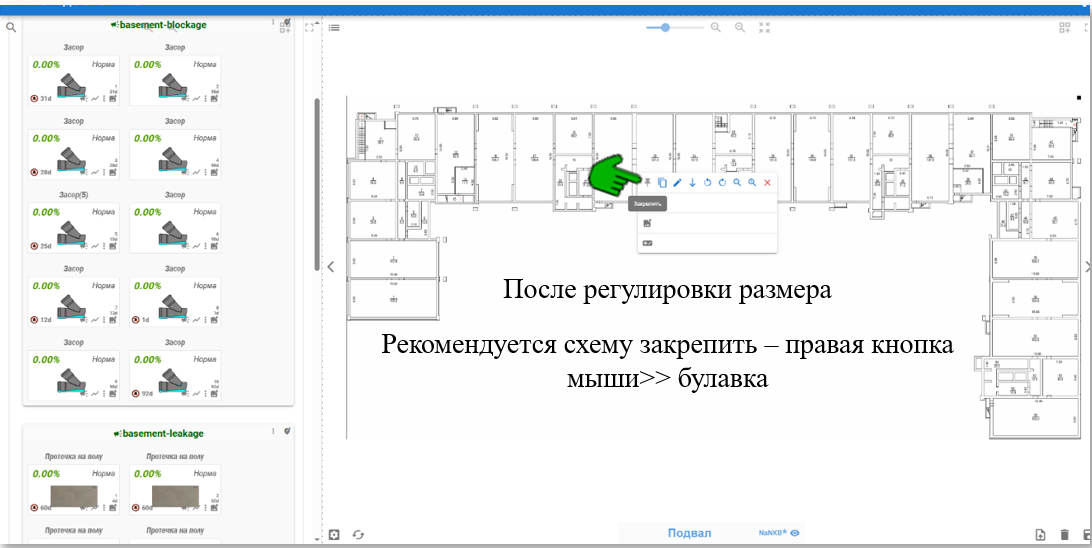
Task: Select the 92d alert indicator on sensor 10
Action: [x=143, y=394]
